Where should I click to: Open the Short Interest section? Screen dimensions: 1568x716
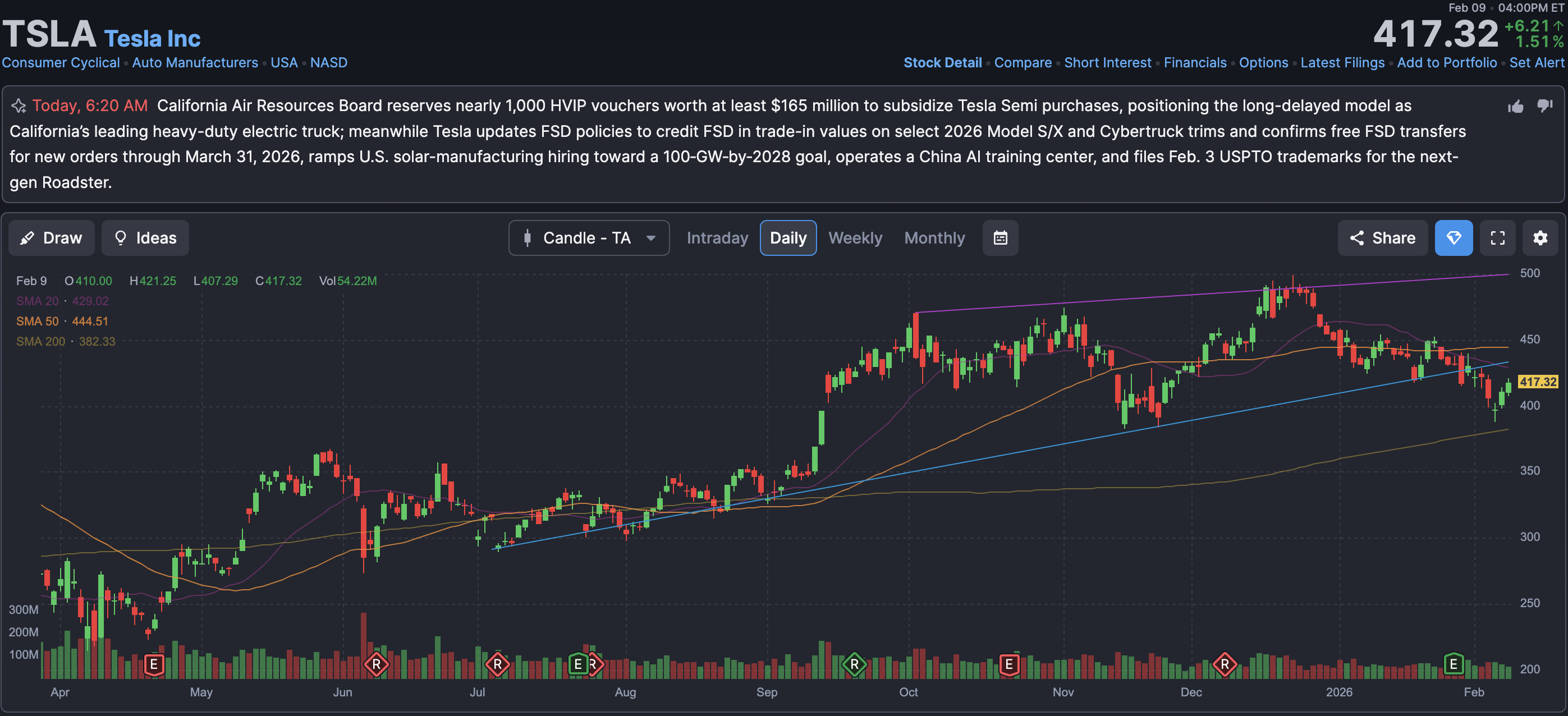[x=1107, y=63]
